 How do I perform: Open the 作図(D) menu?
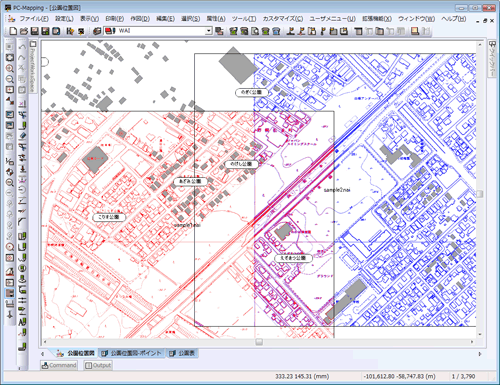point(140,19)
